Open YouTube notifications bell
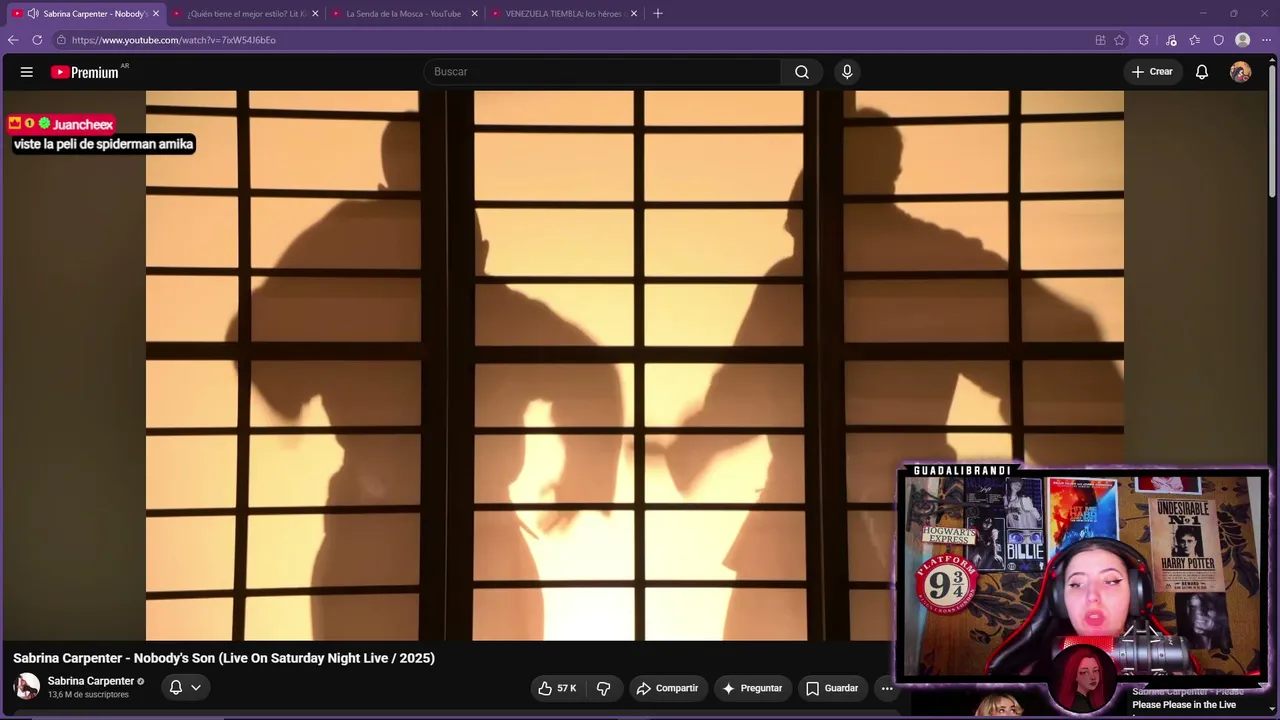 coord(1202,72)
